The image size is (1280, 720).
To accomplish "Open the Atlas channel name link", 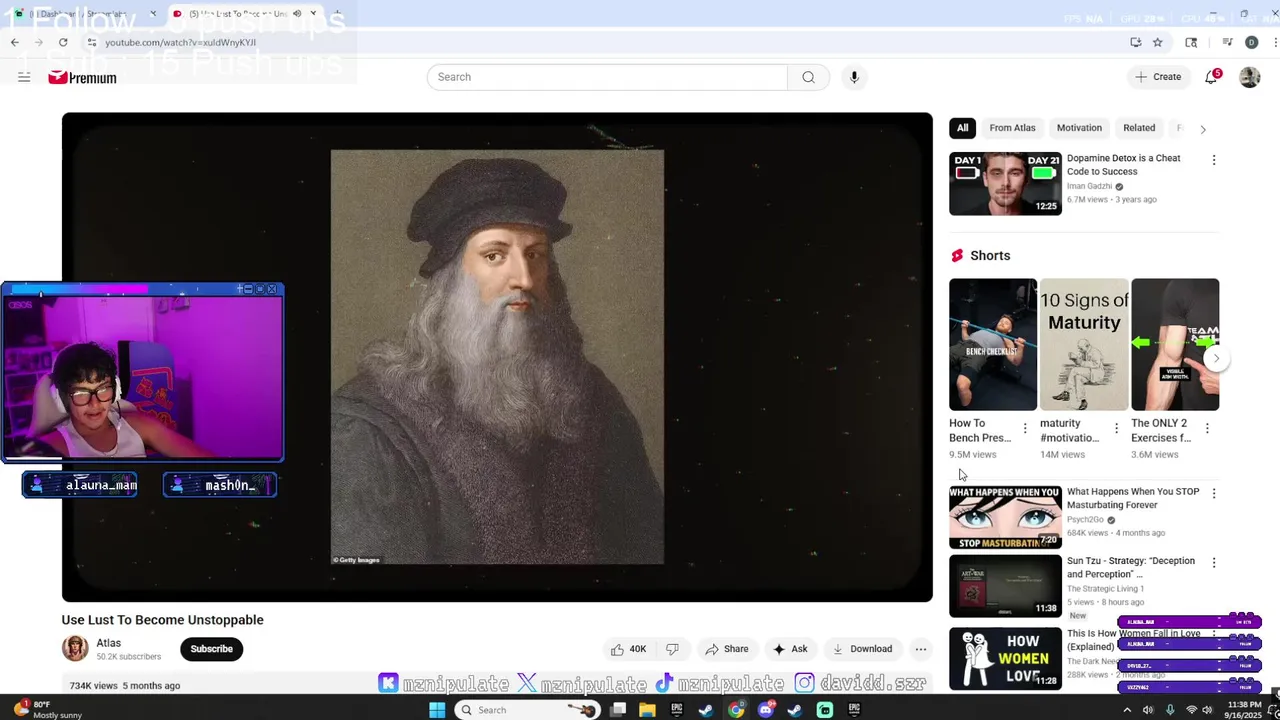I will tap(108, 643).
